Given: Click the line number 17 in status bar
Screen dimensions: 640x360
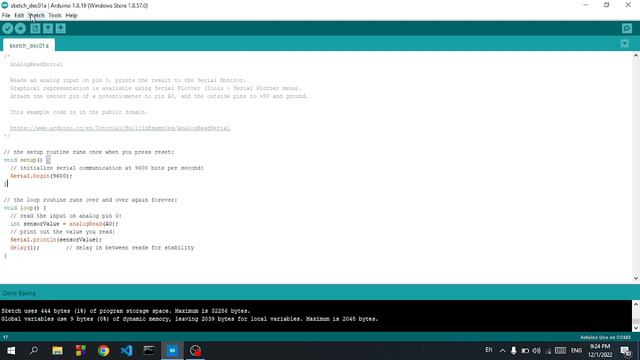Looking at the screenshot, I should tap(6, 338).
